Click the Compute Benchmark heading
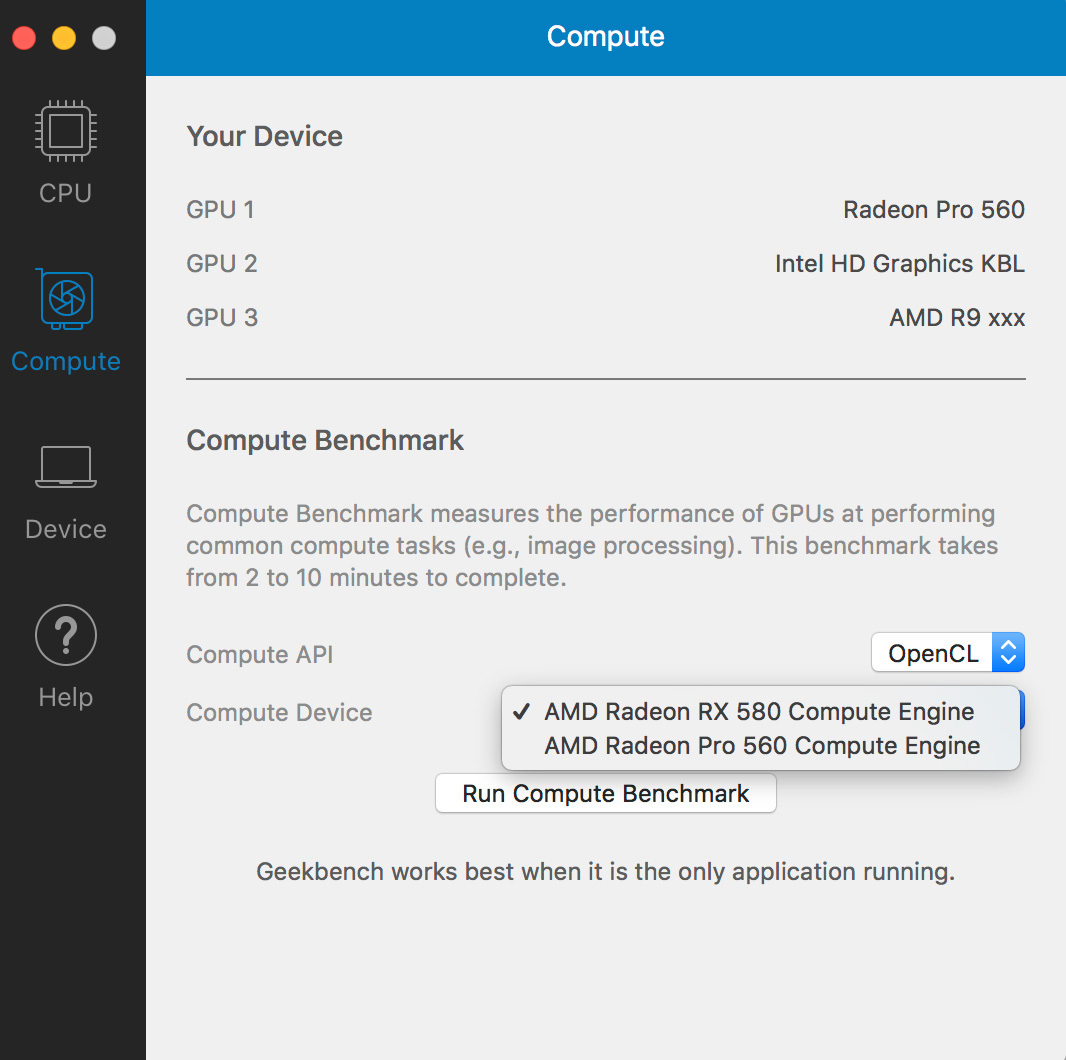This screenshot has width=1066, height=1060. click(325, 440)
